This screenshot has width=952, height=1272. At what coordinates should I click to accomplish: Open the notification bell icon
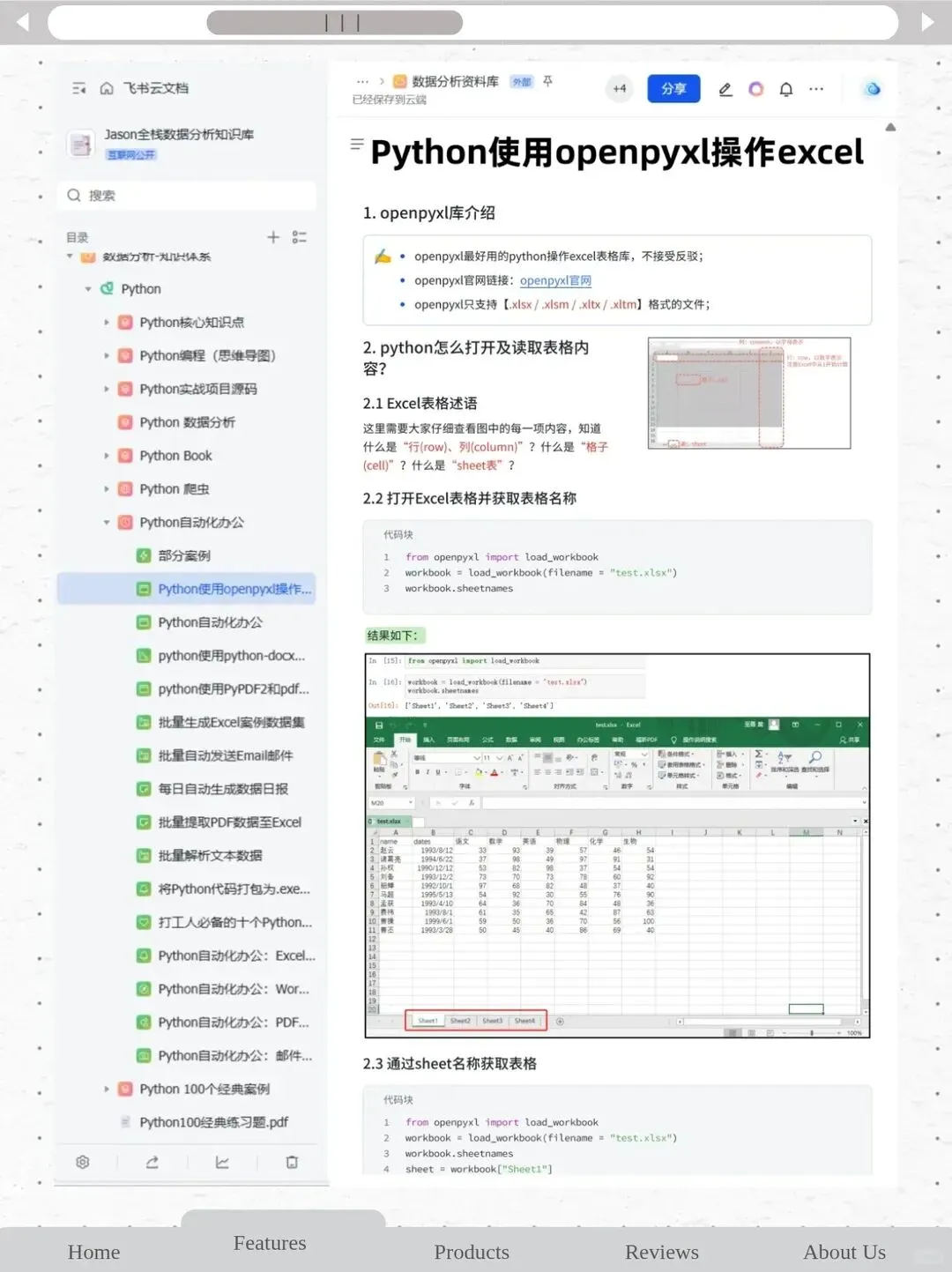click(786, 89)
